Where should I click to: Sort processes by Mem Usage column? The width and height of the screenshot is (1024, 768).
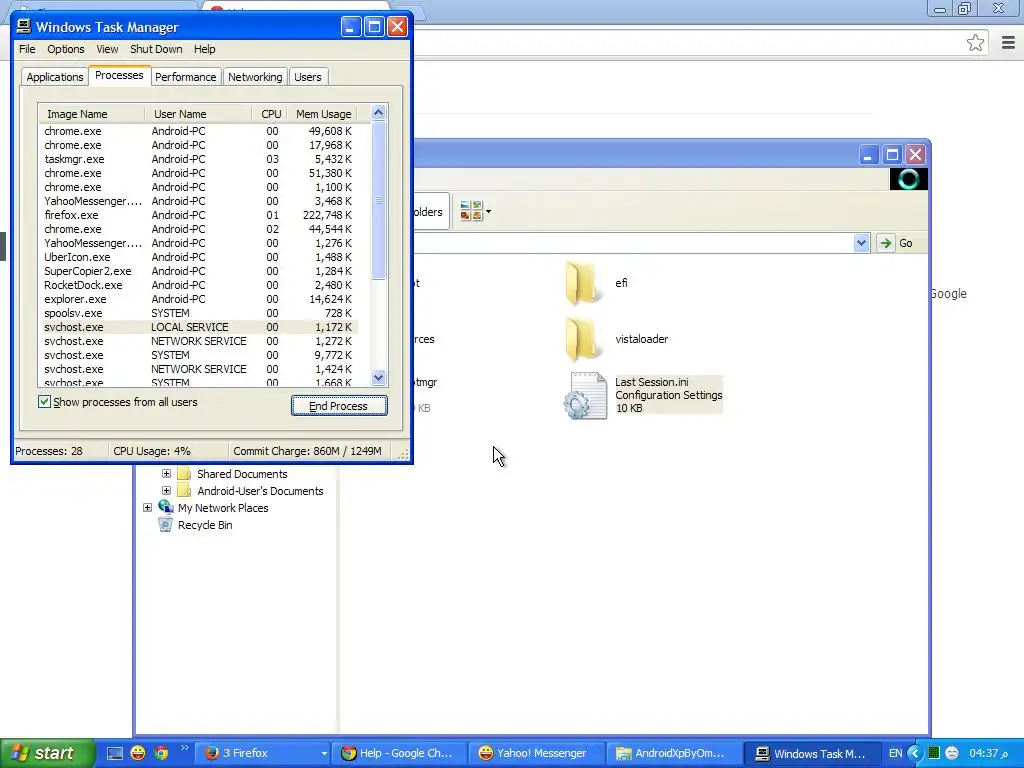coord(323,114)
